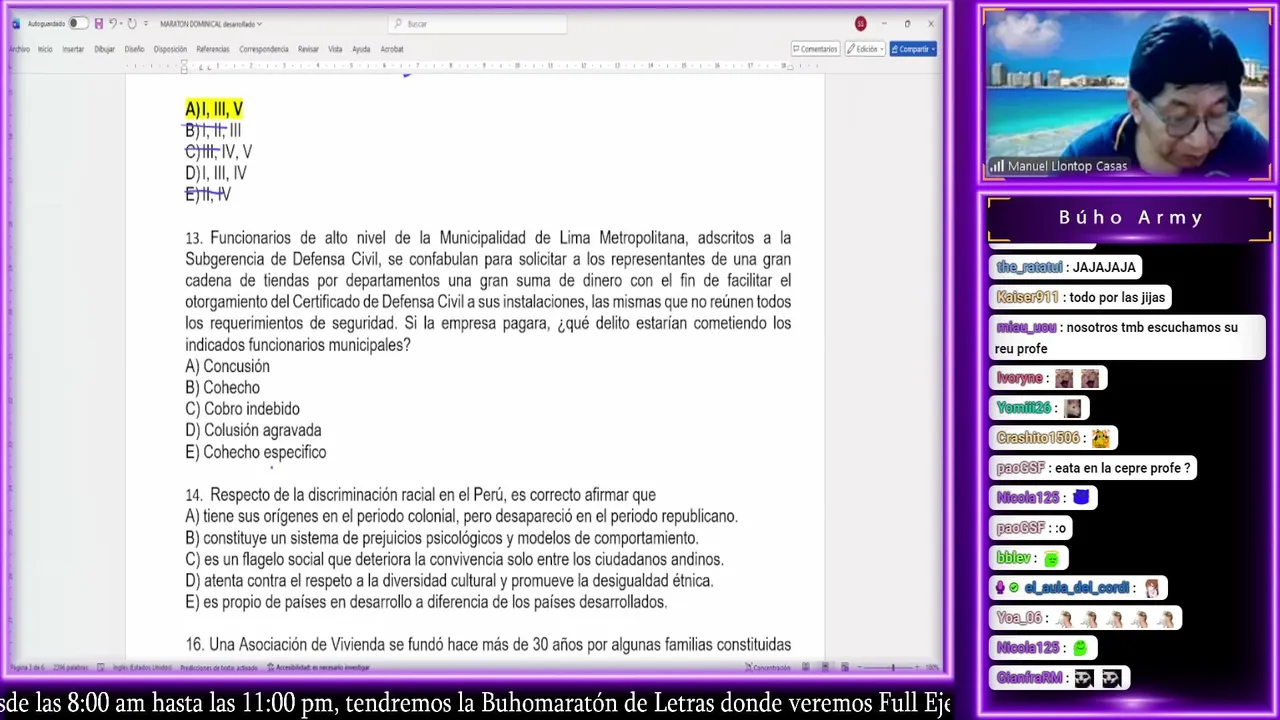Viewport: 1280px width, 720px height.
Task: Open the Ayuda tab
Action: [361, 49]
